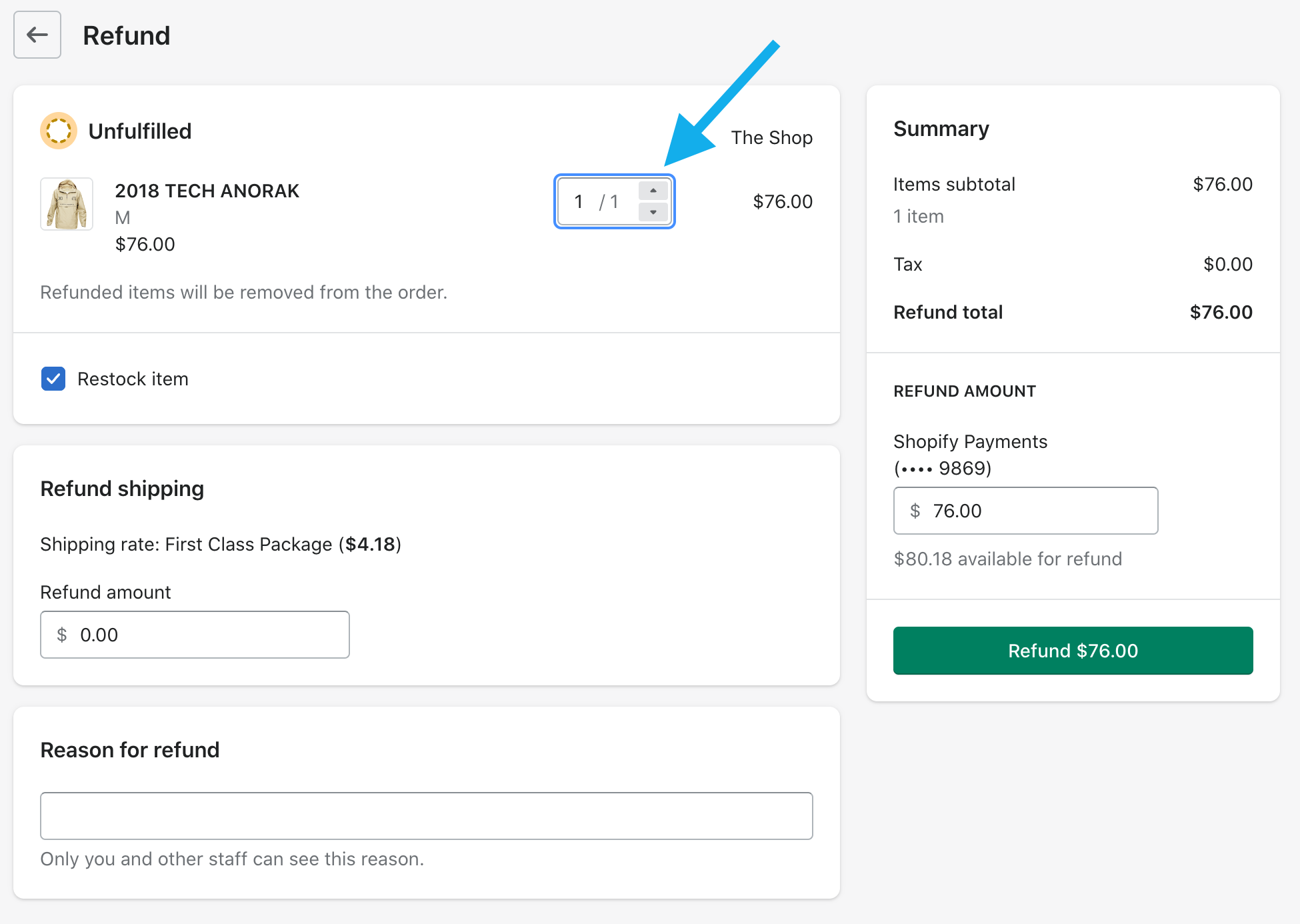Viewport: 1300px width, 924px height.
Task: Click the shipping Refund amount field
Action: pos(195,635)
